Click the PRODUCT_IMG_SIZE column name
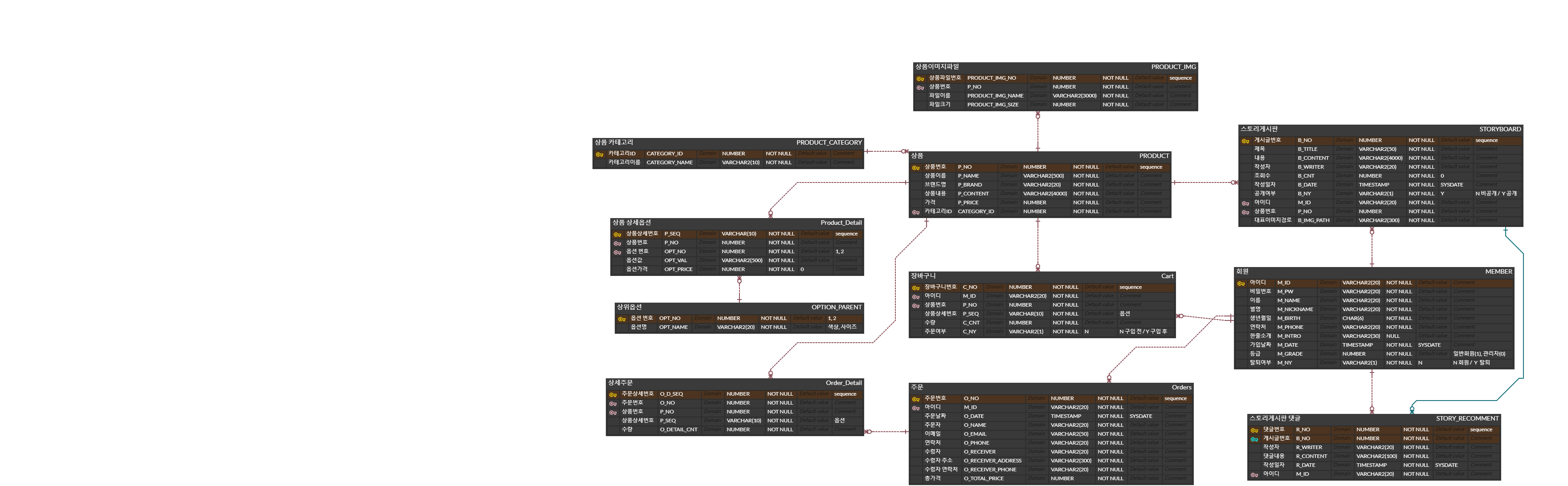The image size is (1568, 486). [x=992, y=105]
